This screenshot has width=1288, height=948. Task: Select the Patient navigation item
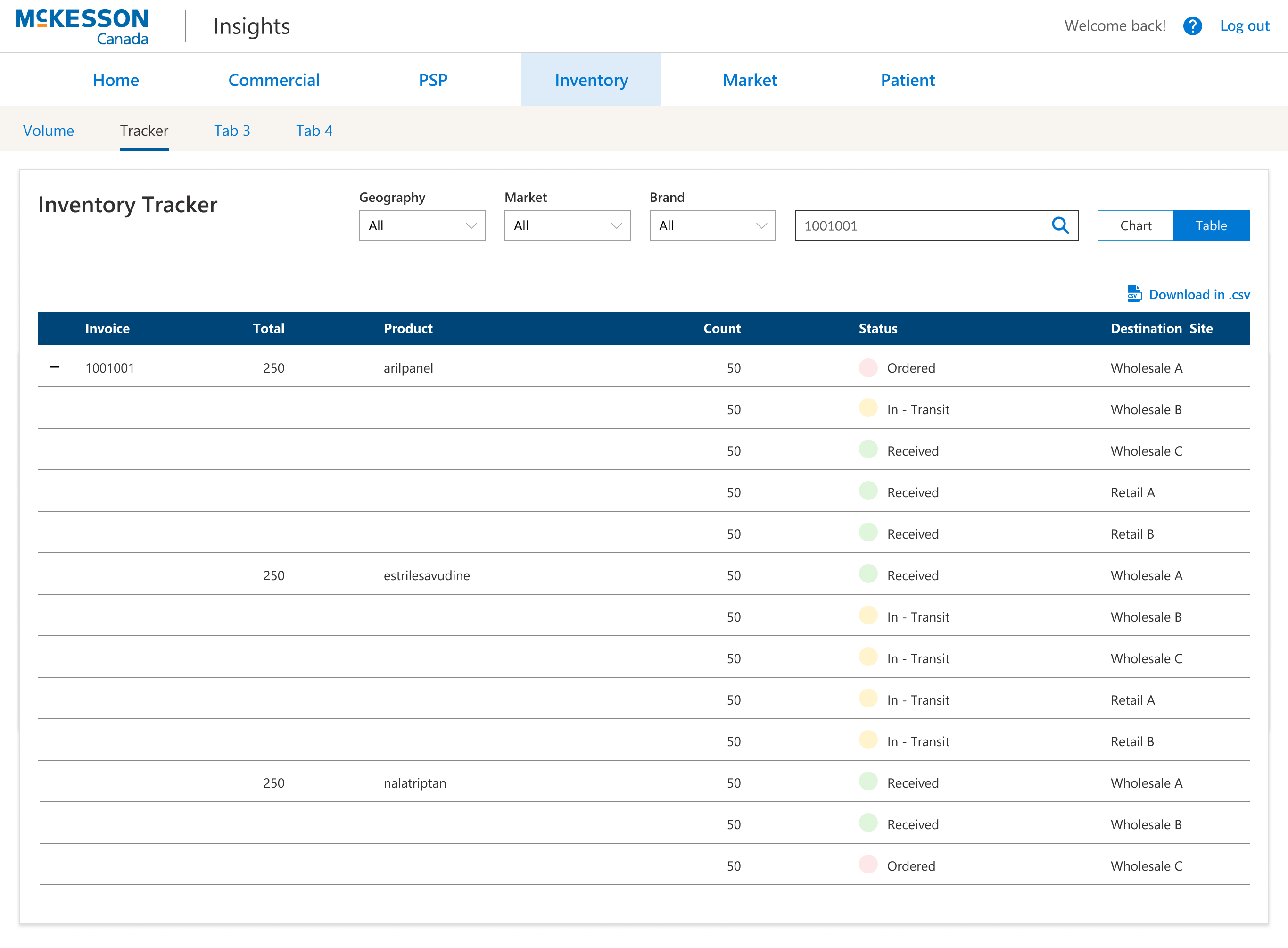908,80
